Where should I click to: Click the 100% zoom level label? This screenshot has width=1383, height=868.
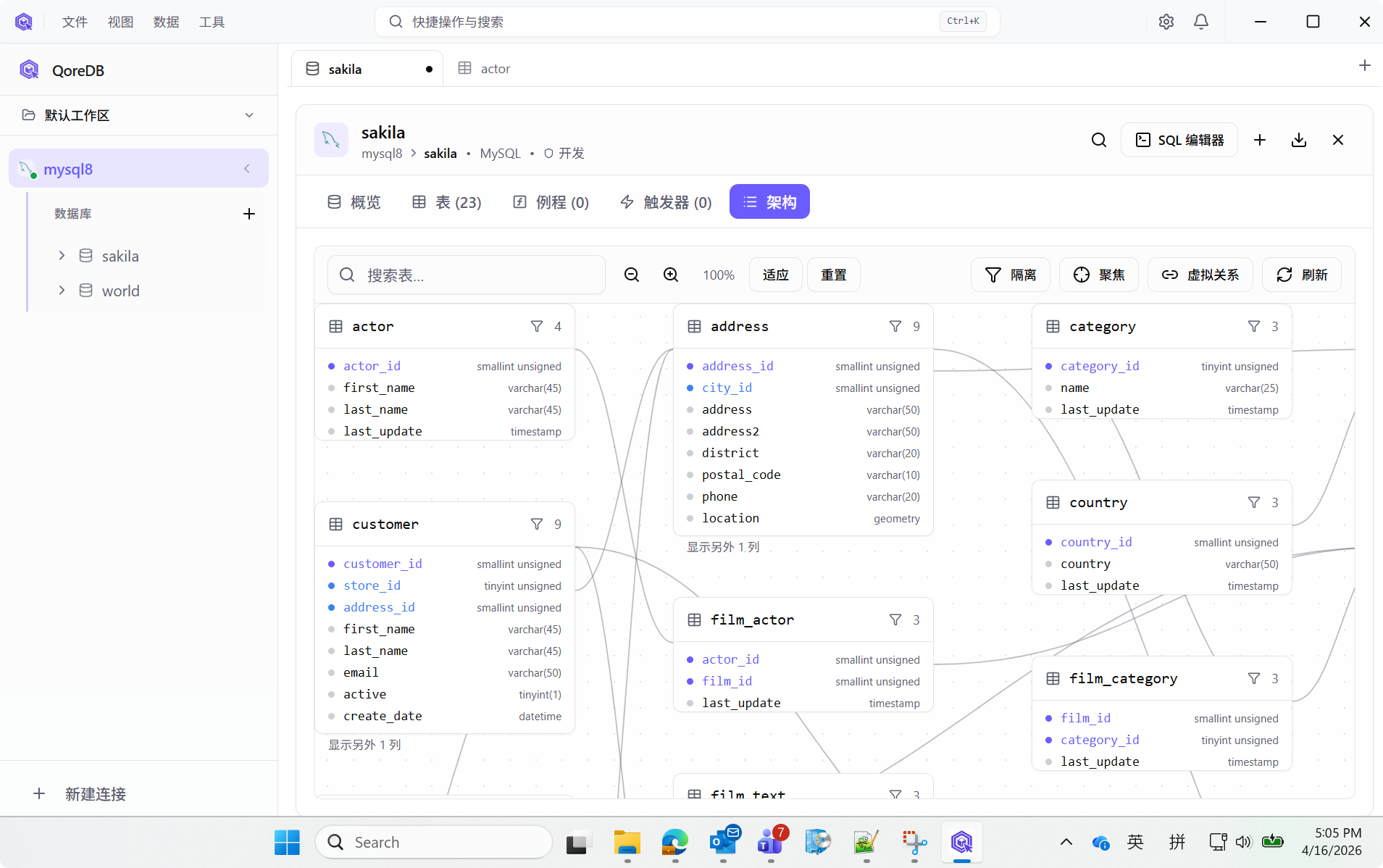click(x=719, y=275)
